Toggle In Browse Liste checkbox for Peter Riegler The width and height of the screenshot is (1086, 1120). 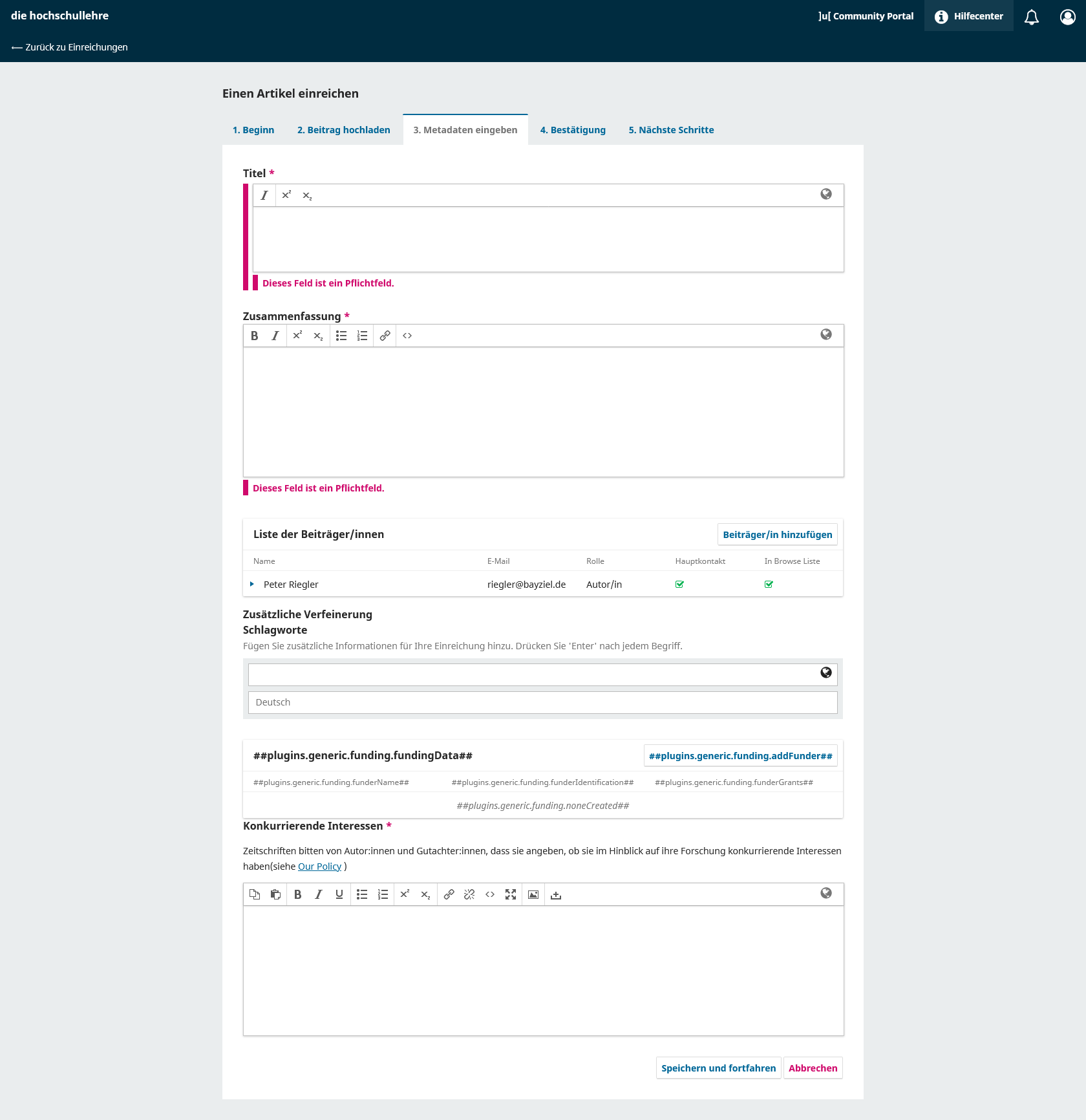pyautogui.click(x=769, y=585)
